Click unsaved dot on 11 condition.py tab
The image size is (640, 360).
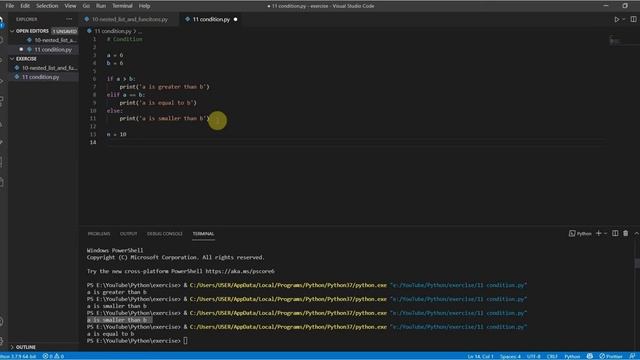(236, 19)
